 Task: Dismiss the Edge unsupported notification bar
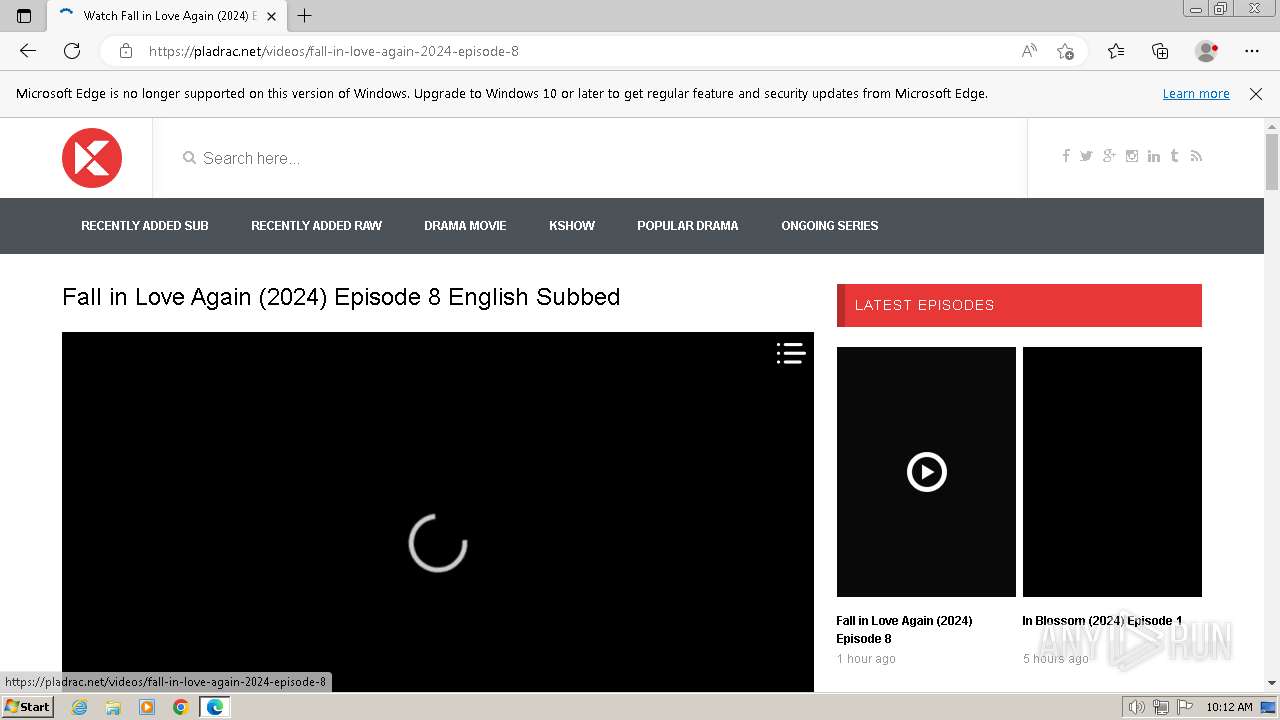[1256, 94]
